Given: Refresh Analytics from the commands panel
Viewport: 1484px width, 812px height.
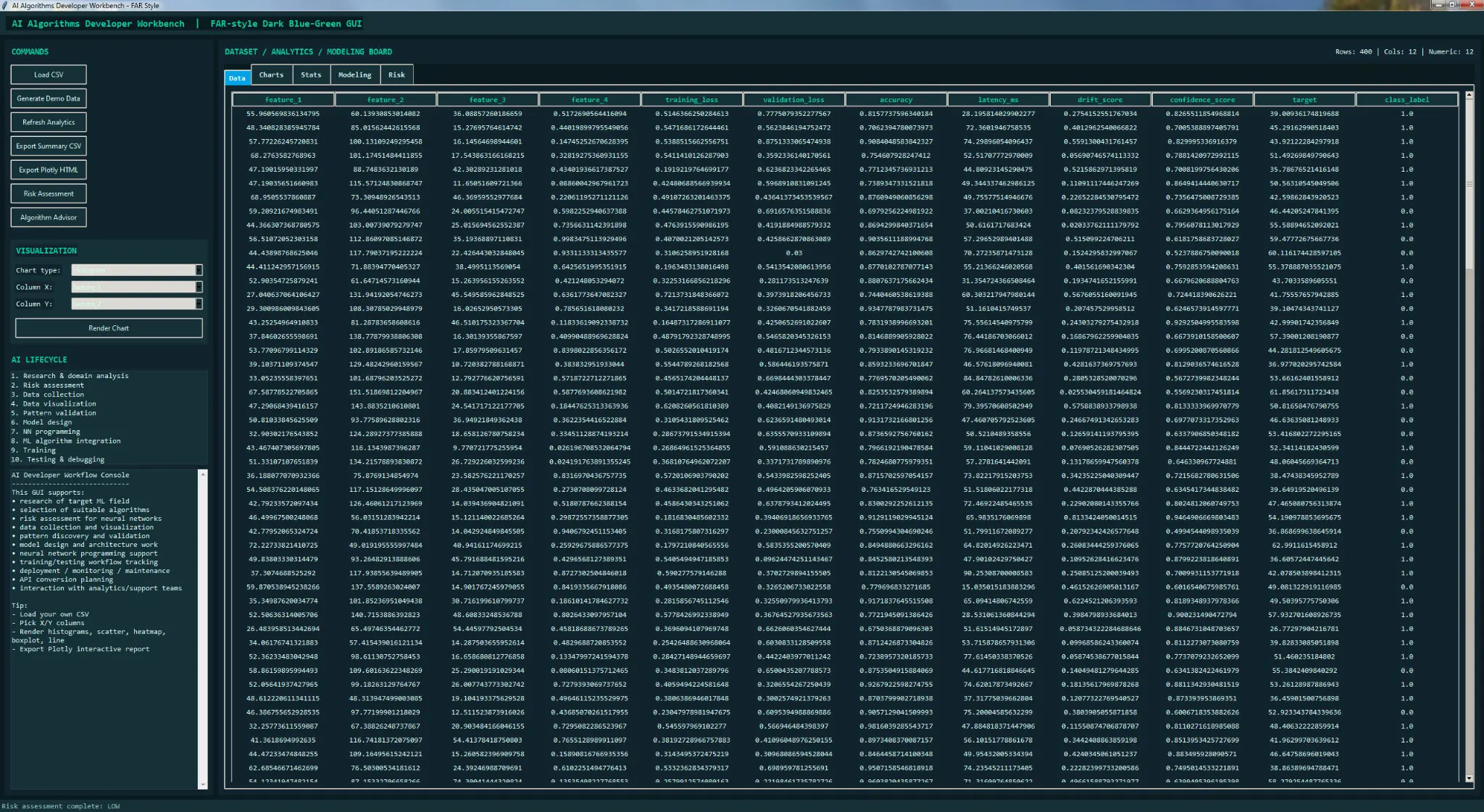Looking at the screenshot, I should coord(49,122).
